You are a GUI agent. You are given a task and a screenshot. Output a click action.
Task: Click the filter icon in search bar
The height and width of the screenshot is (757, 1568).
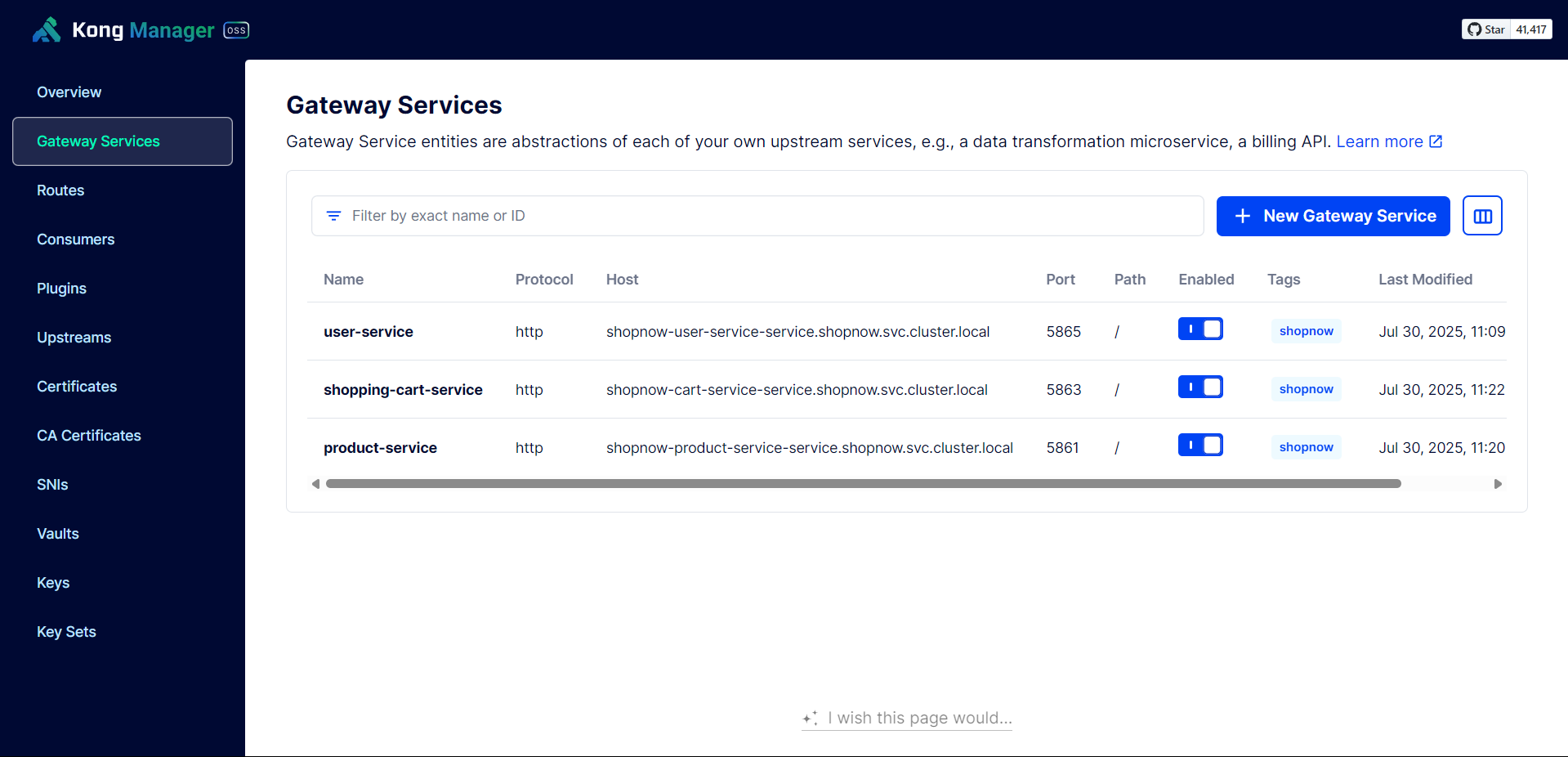pos(333,216)
